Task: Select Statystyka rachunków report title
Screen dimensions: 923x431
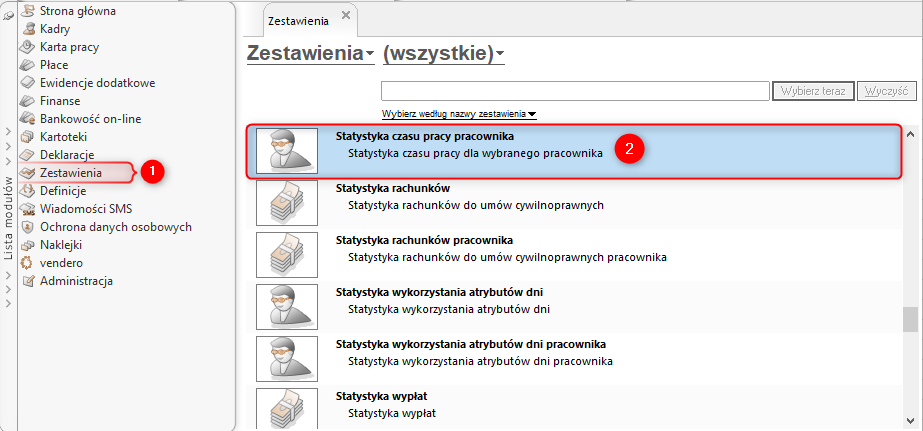Action: pos(393,188)
